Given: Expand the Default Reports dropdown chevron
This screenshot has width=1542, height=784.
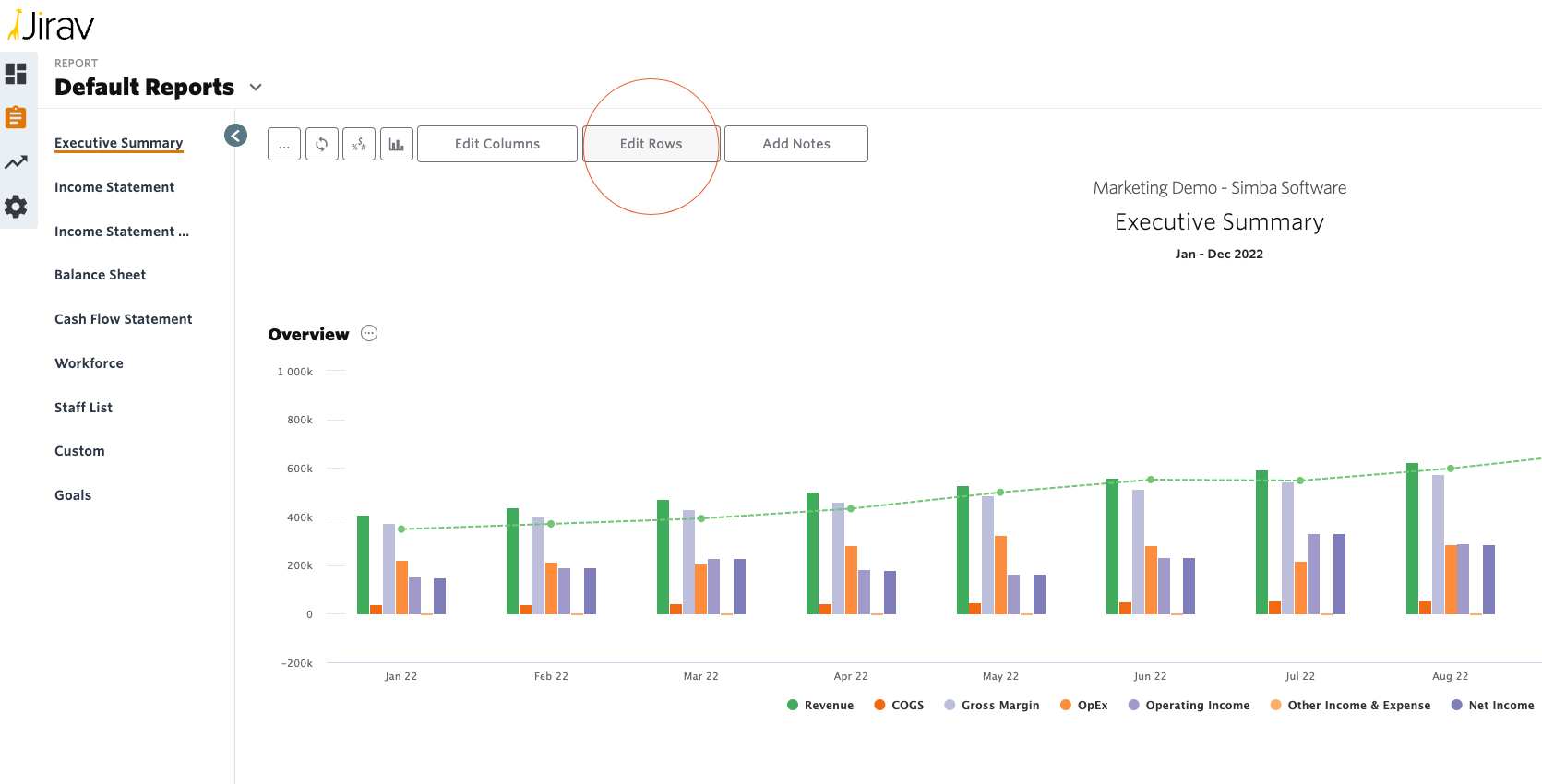Looking at the screenshot, I should [256, 88].
